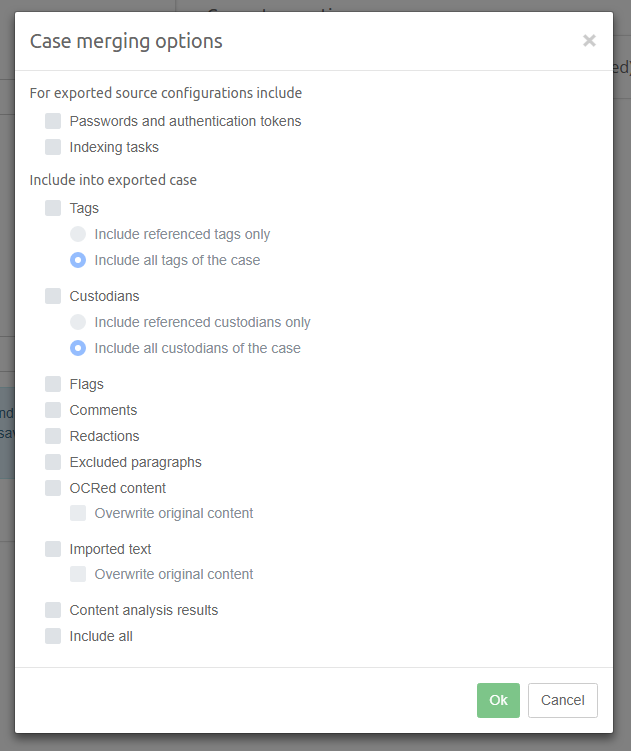Click the Cancel button

(562, 700)
